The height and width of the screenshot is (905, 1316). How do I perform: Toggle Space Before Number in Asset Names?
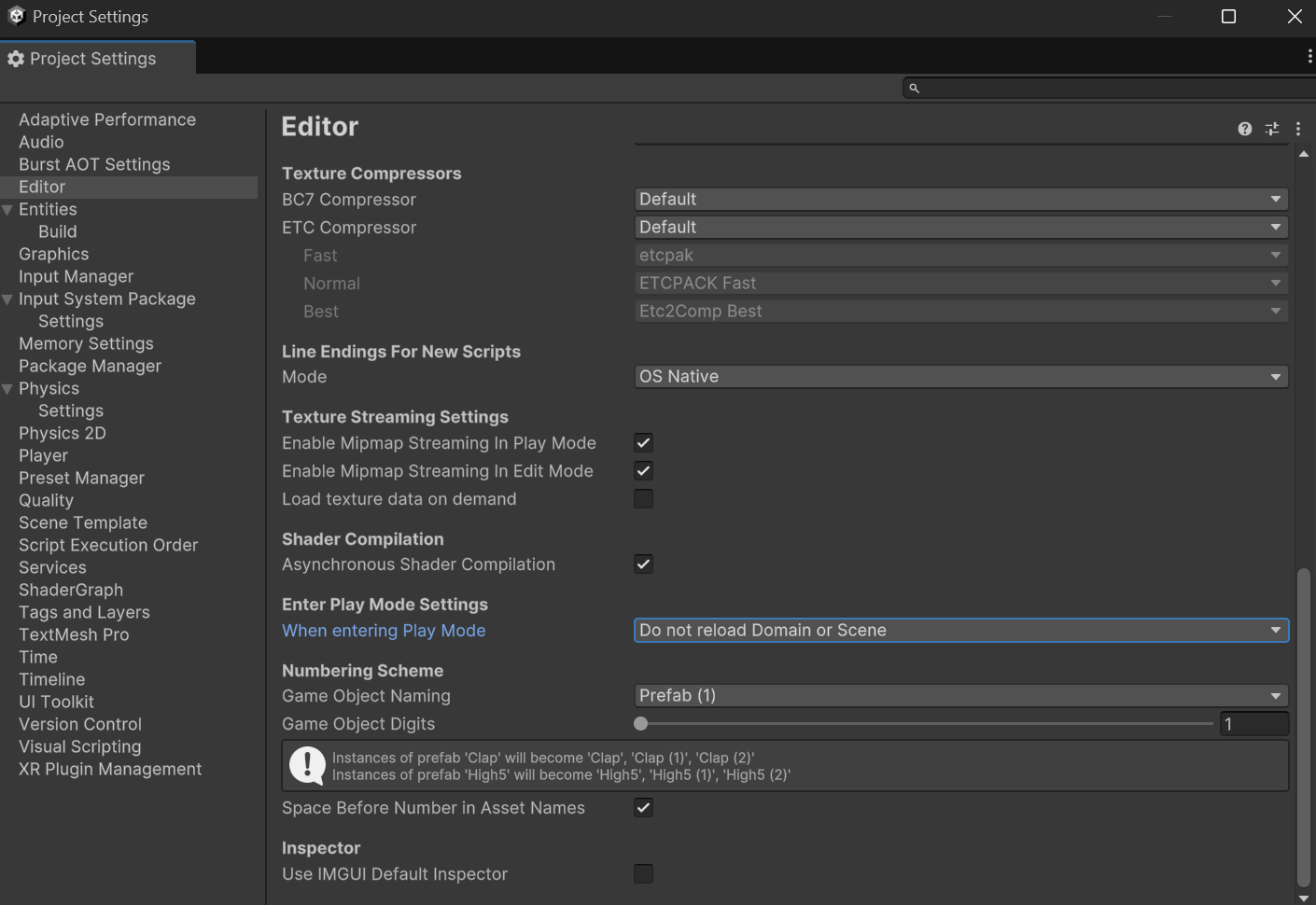pos(643,808)
